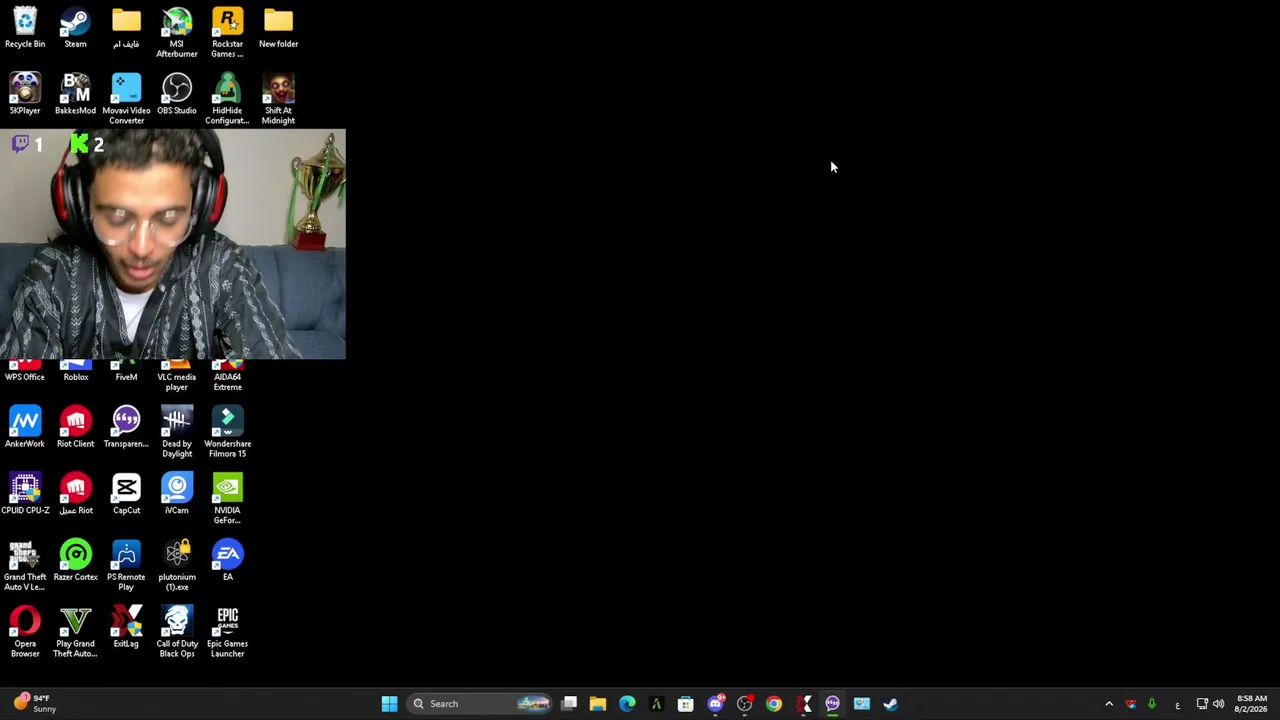This screenshot has height=720, width=1280.
Task: Select the CPUID CPU-Z shortcut
Action: [25, 494]
